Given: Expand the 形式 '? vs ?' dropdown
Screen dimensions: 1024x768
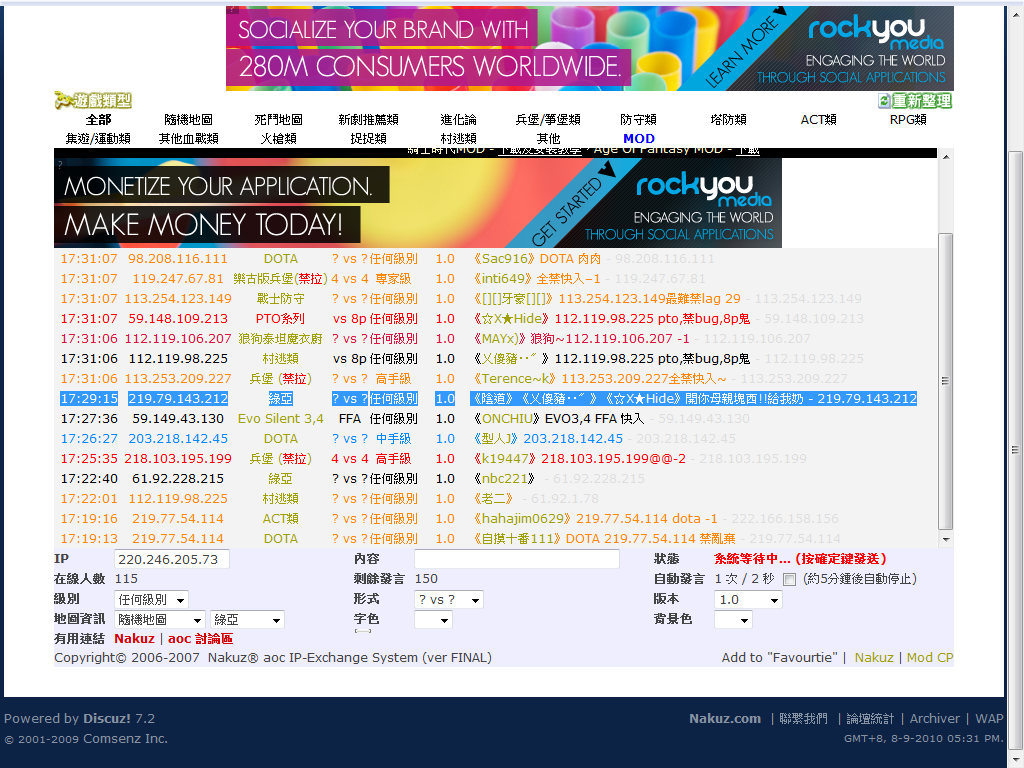Looking at the screenshot, I should tap(448, 600).
